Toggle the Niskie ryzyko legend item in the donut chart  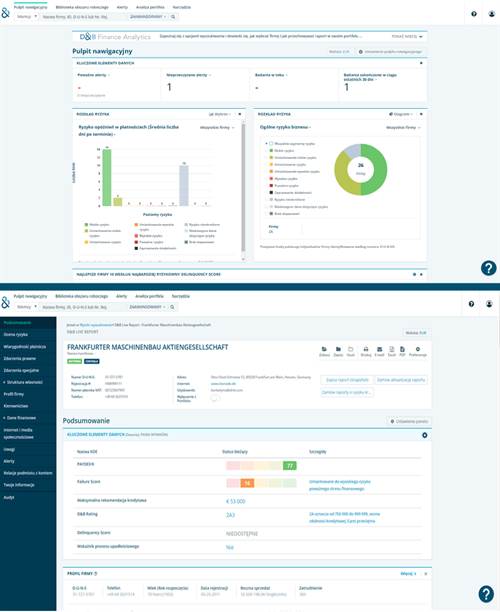pyautogui.click(x=282, y=151)
